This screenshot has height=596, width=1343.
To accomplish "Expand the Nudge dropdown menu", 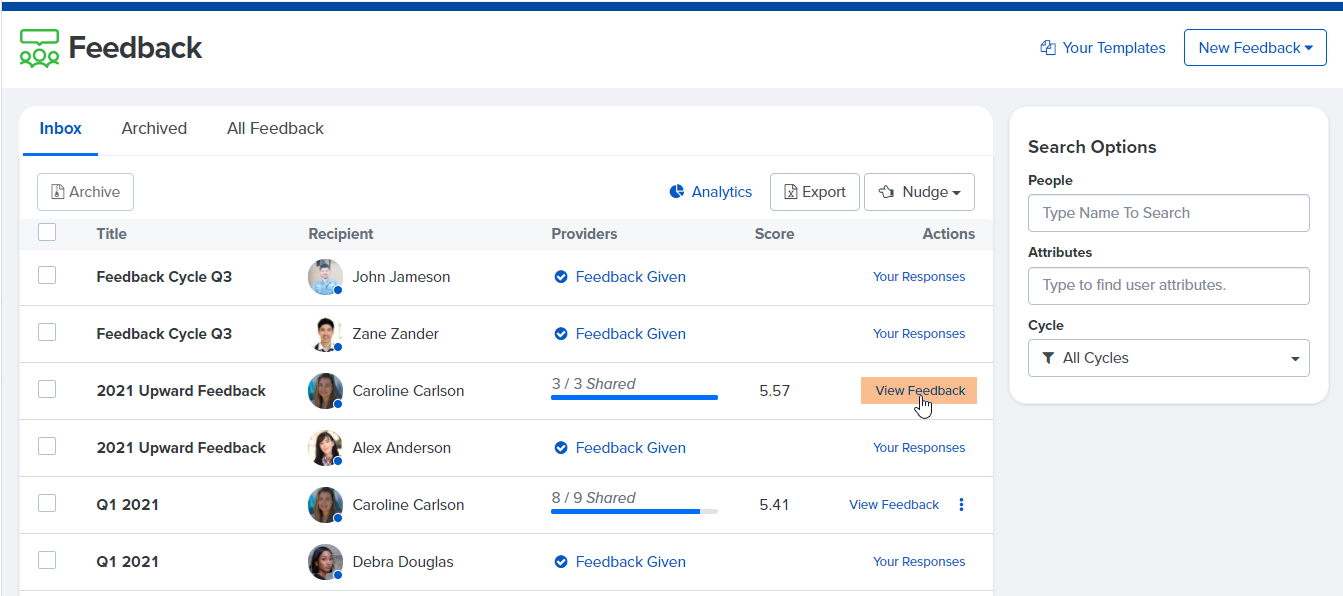I will tap(919, 192).
